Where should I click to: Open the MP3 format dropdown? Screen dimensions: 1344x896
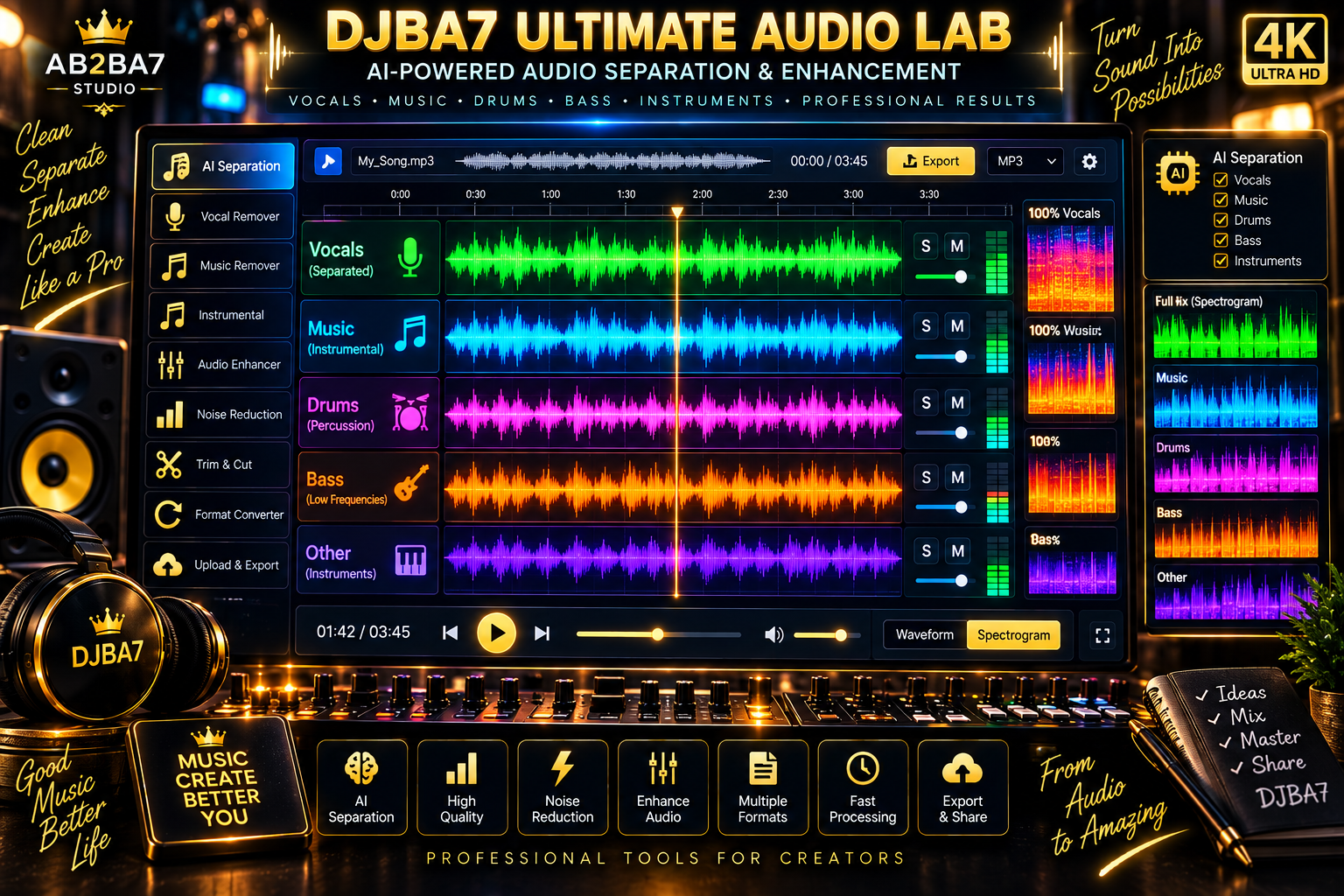point(1026,161)
